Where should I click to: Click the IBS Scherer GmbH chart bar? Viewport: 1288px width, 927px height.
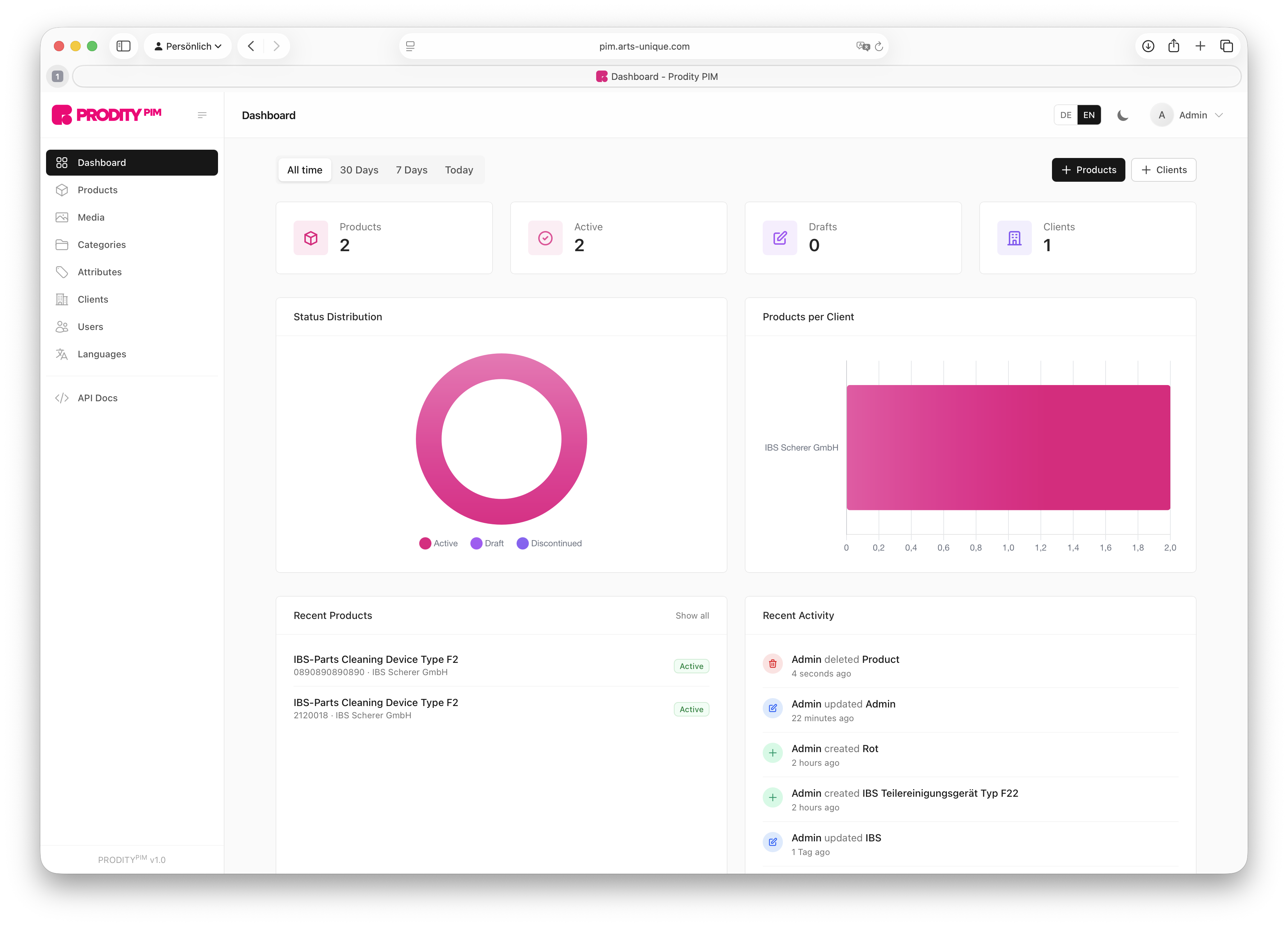(x=1008, y=448)
